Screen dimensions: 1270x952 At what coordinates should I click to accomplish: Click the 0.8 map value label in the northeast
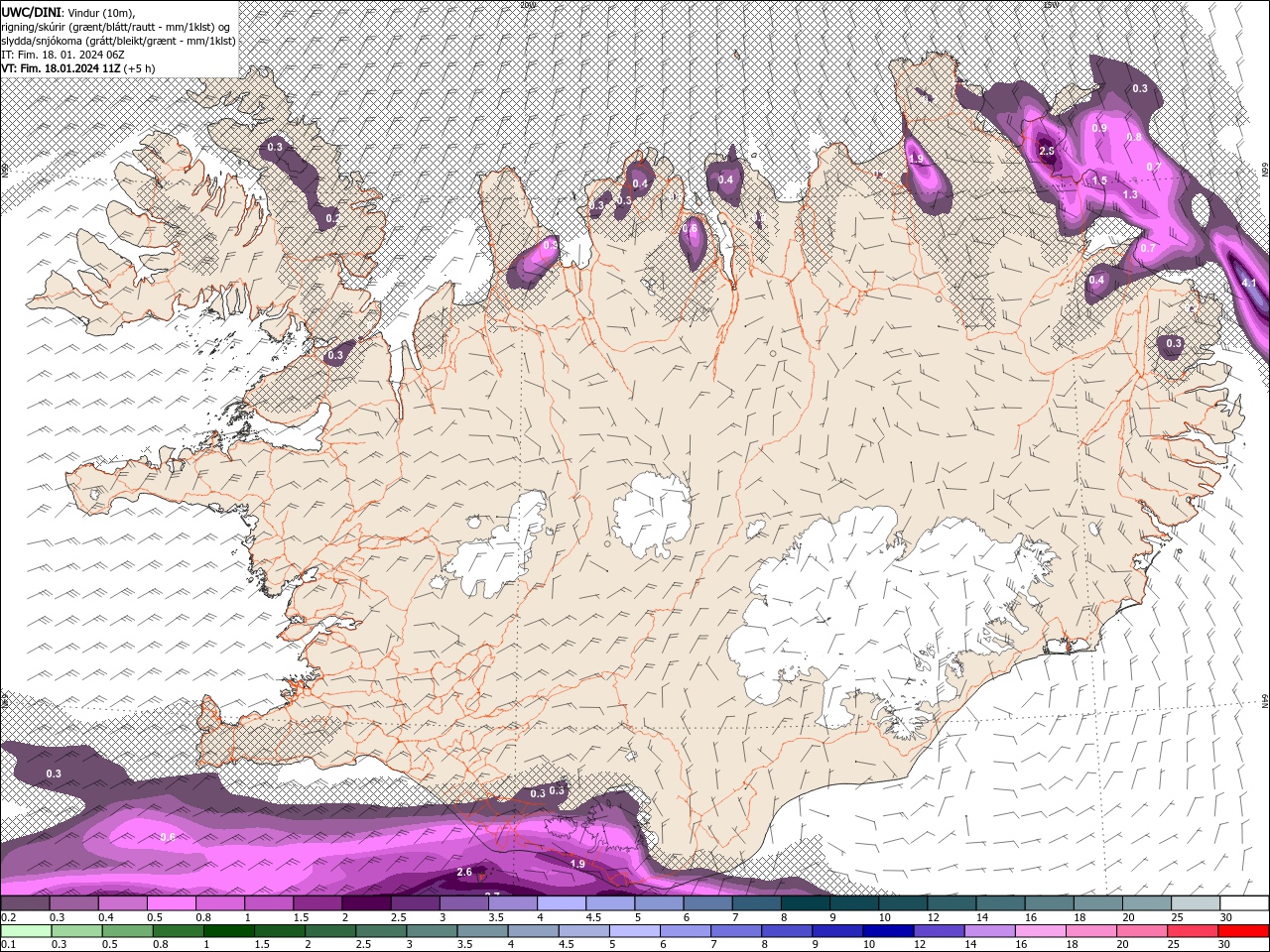1134,137
